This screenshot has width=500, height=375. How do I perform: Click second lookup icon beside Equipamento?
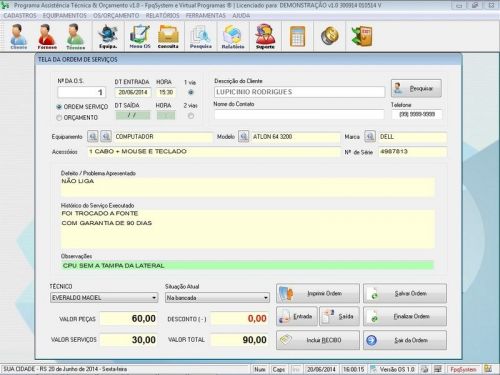click(x=106, y=136)
